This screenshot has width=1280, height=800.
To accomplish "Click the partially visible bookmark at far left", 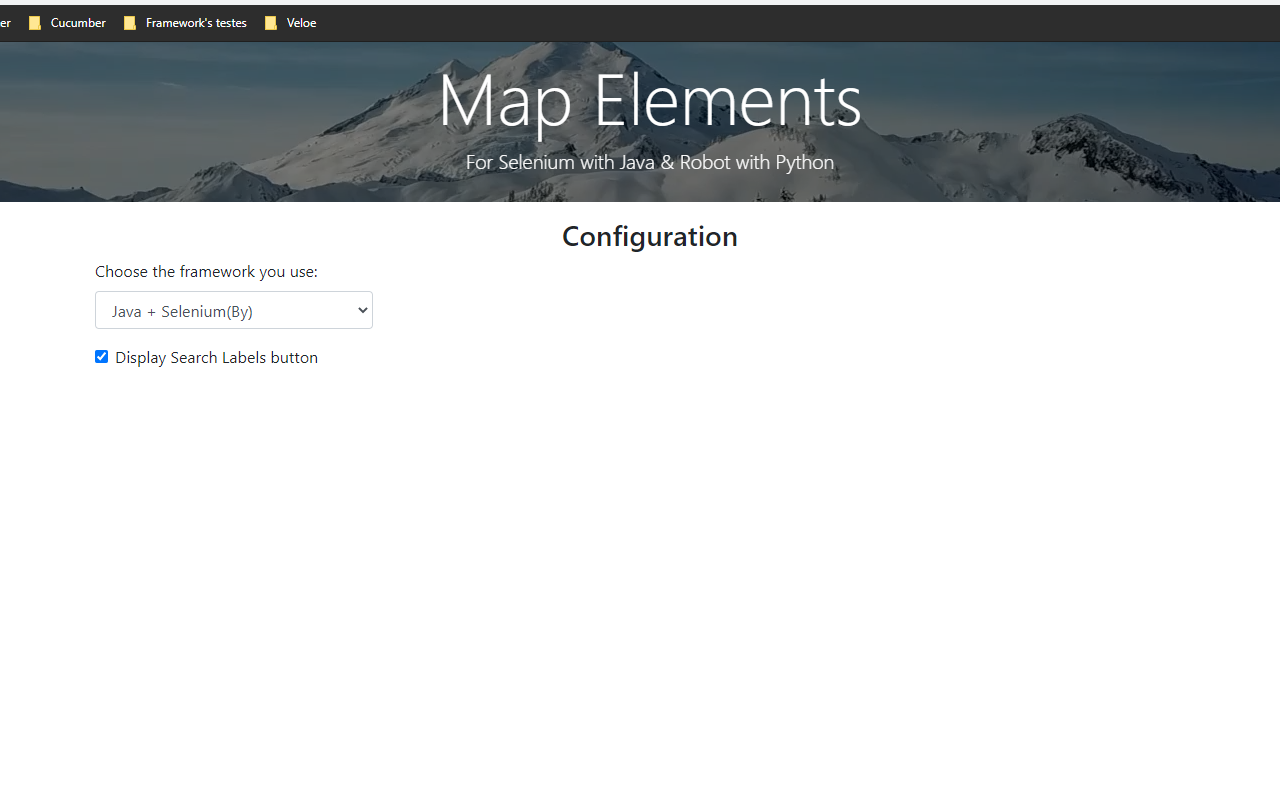I will click(x=4, y=22).
